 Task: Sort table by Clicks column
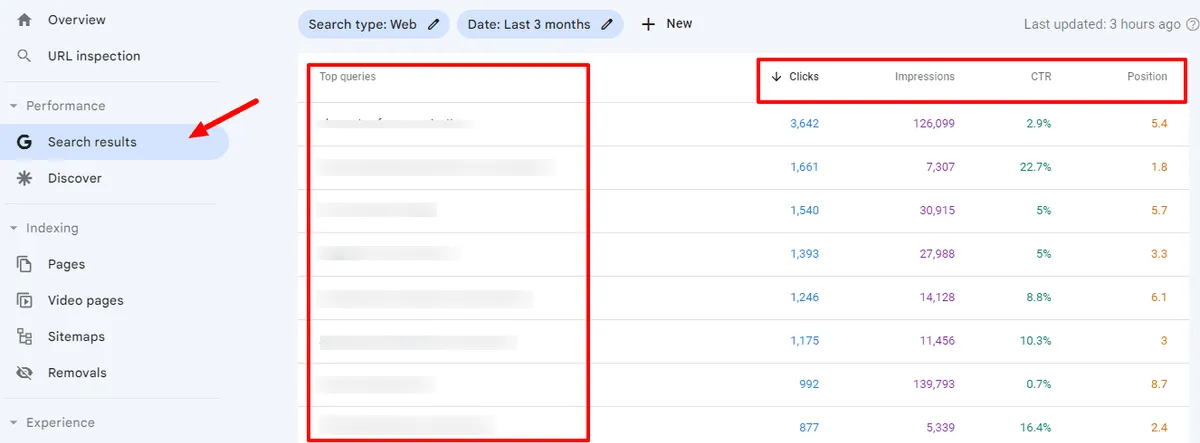[804, 76]
